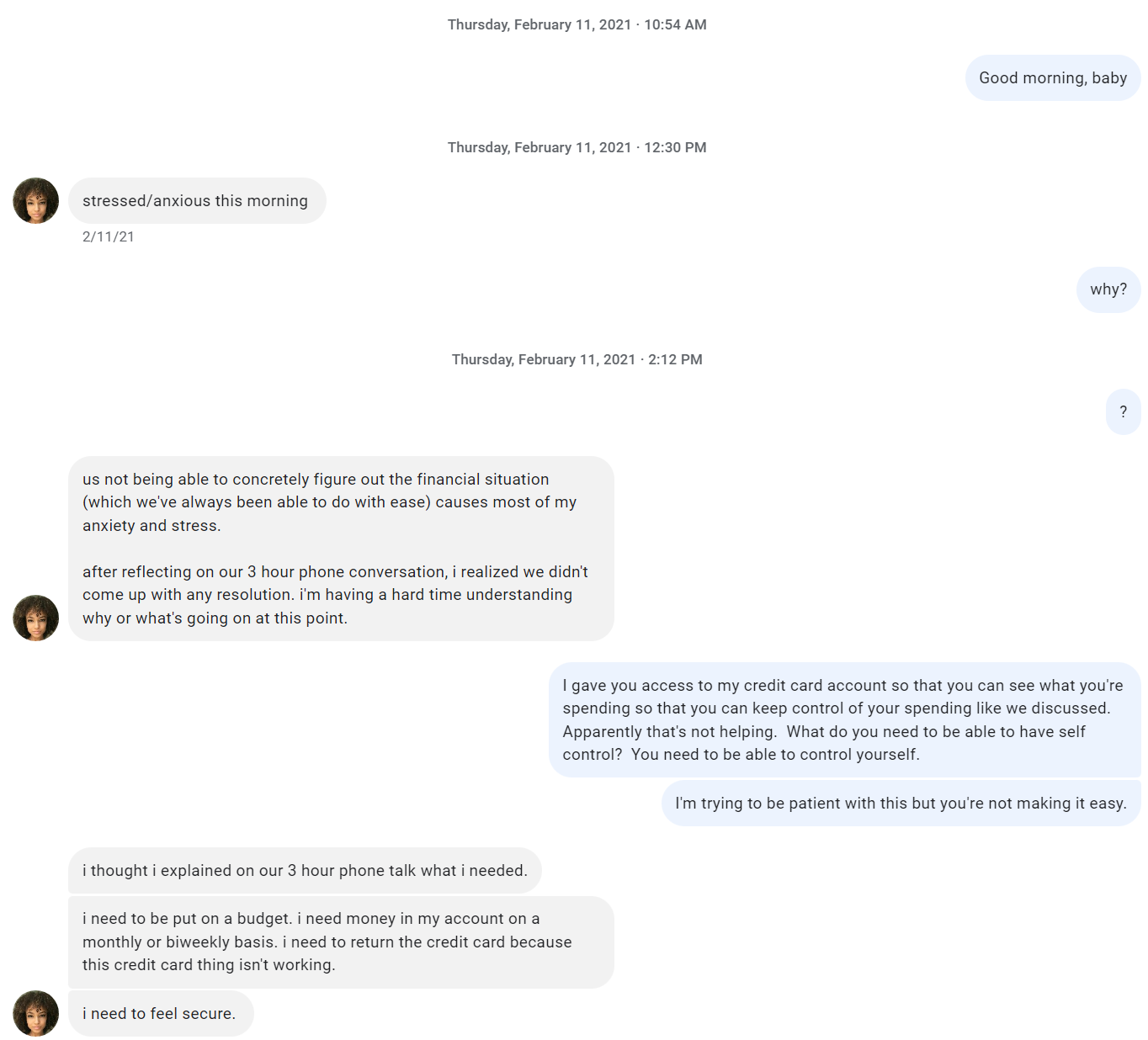The width and height of the screenshot is (1148, 1040).
Task: Click the 'why?' message bubble
Action: point(1108,289)
